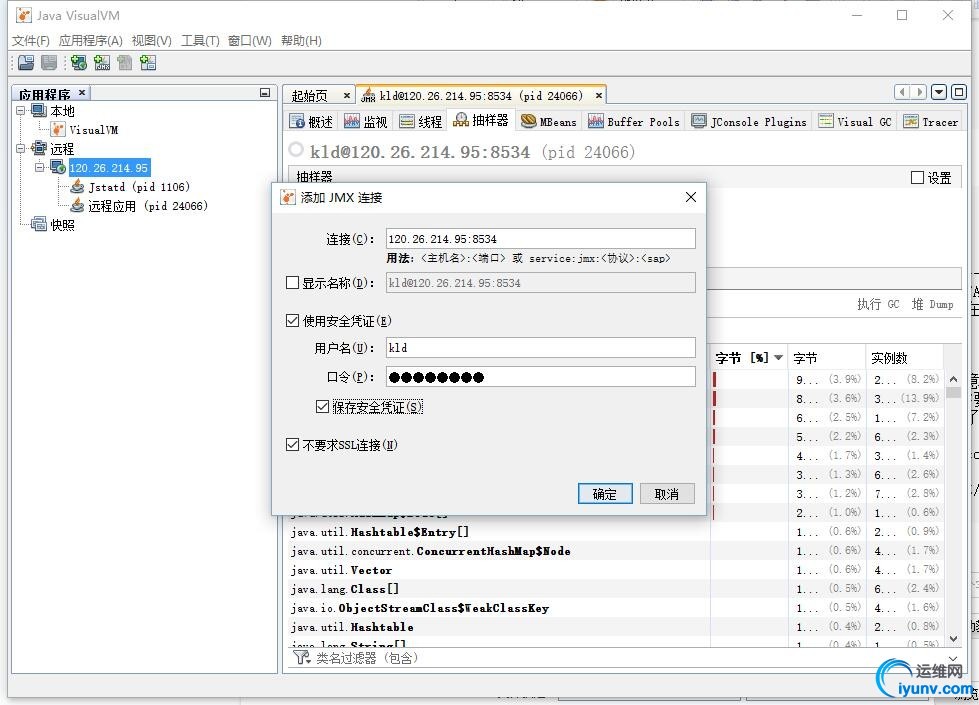Collapse the 远程 tree node
The image size is (979, 705).
pos(21,148)
